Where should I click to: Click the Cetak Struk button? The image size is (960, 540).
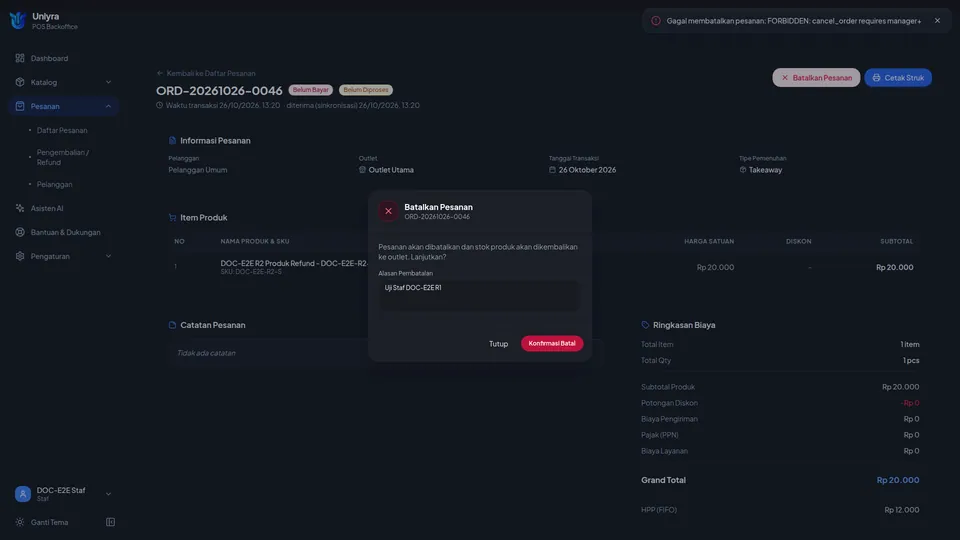click(x=898, y=78)
